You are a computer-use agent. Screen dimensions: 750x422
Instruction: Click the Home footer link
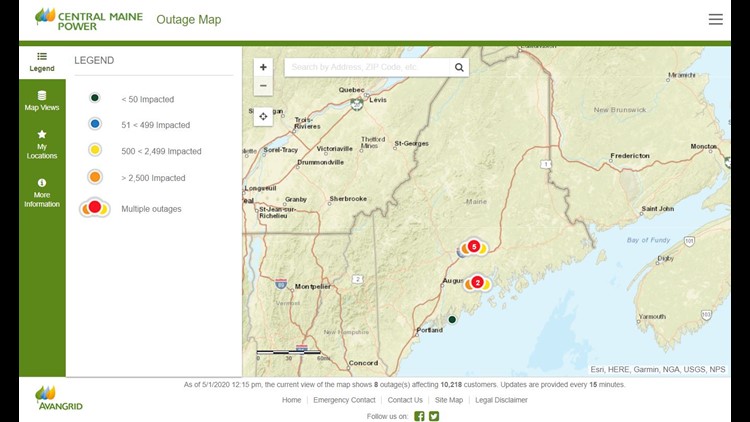[x=291, y=400]
